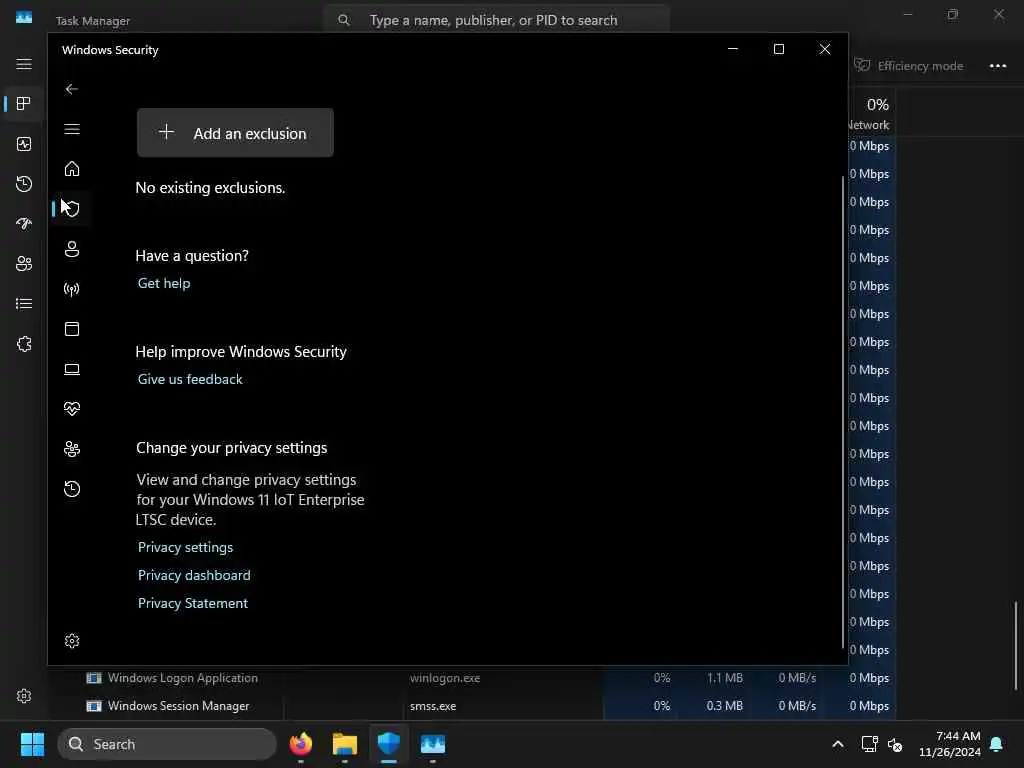Open Privacy Statement link
Screen dimensions: 1024x768
coord(193,603)
